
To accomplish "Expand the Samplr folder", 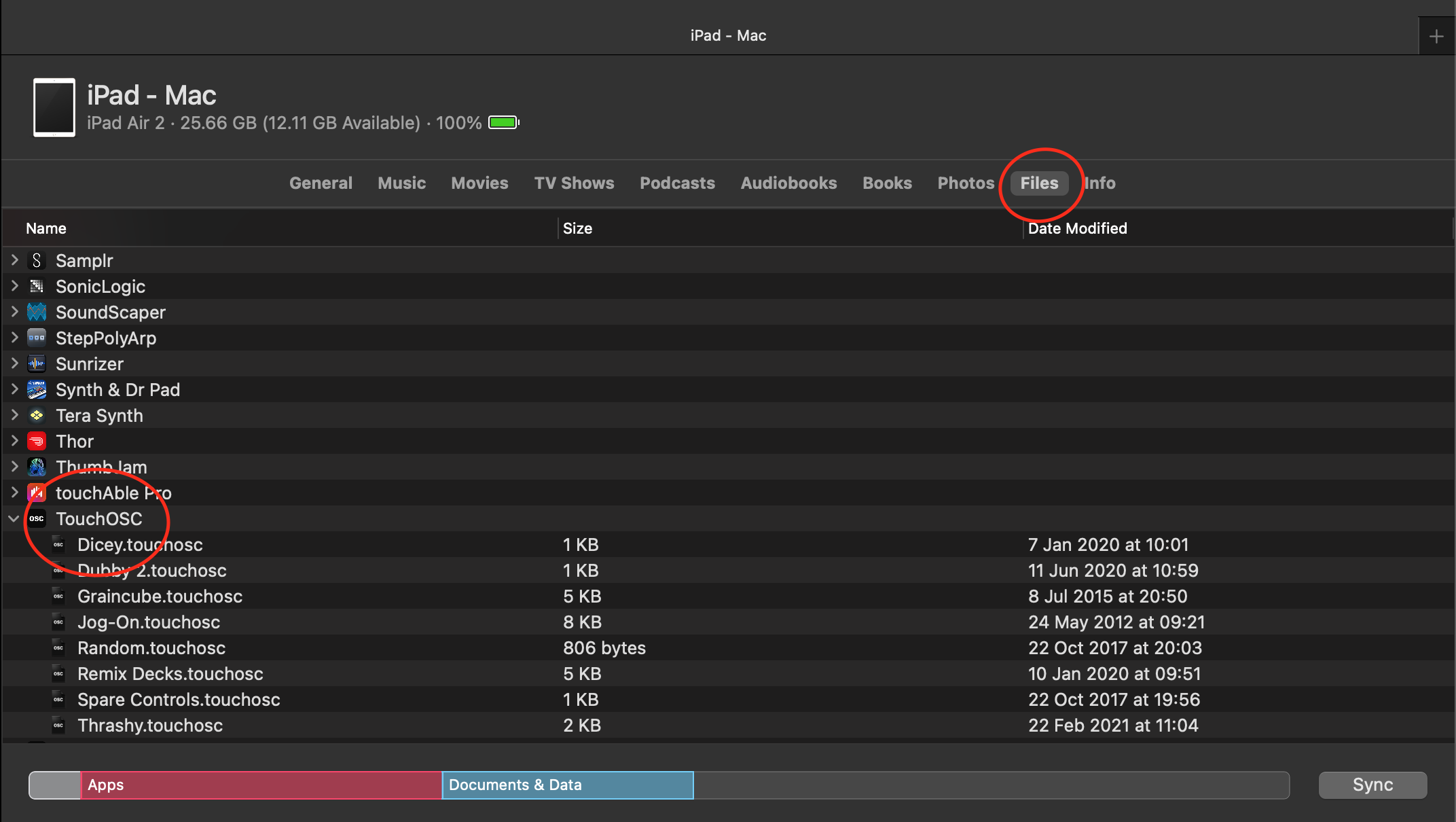I will point(14,260).
